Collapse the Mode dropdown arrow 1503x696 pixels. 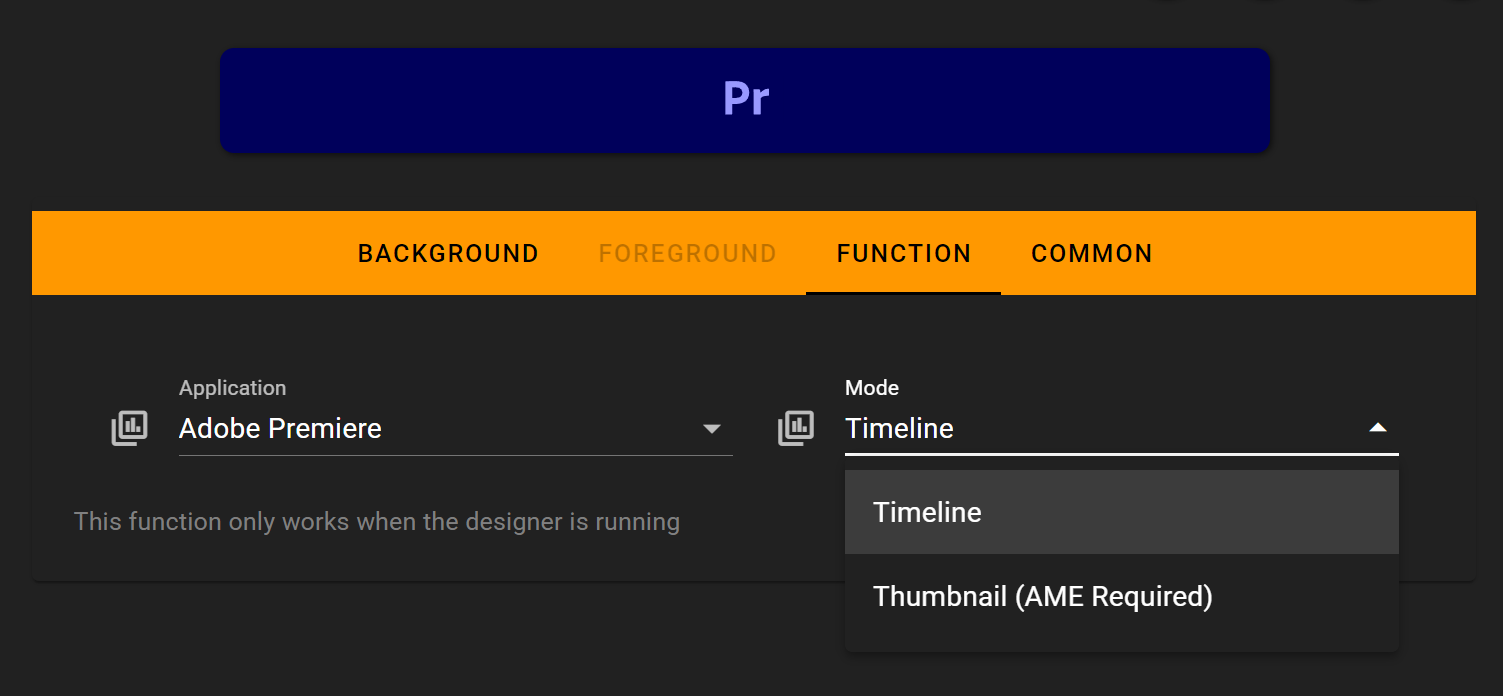click(x=1378, y=428)
